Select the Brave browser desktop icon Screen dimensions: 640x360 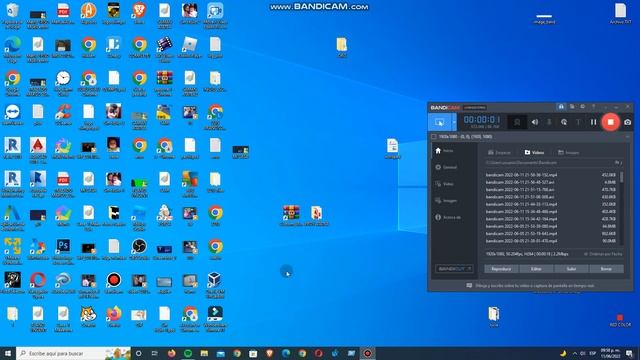(x=139, y=13)
